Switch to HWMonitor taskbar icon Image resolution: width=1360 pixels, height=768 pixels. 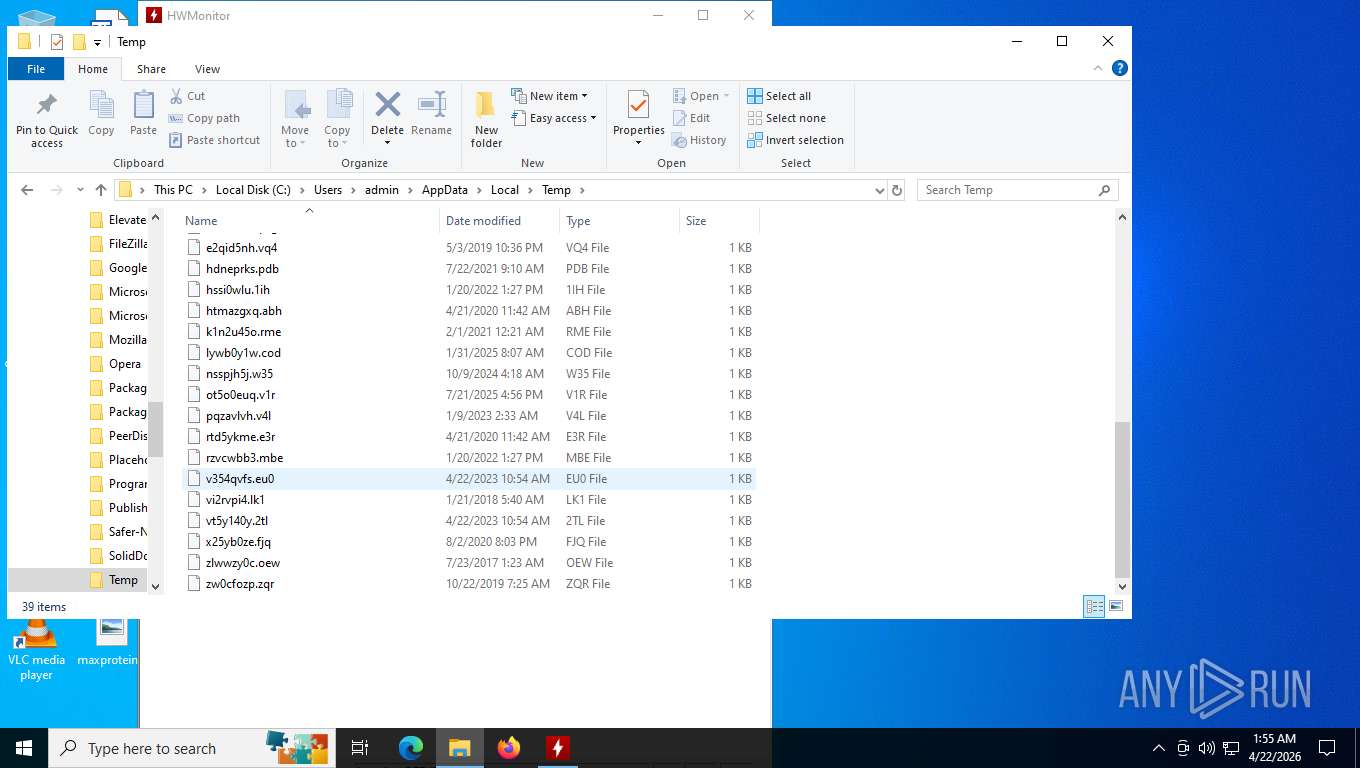(558, 748)
